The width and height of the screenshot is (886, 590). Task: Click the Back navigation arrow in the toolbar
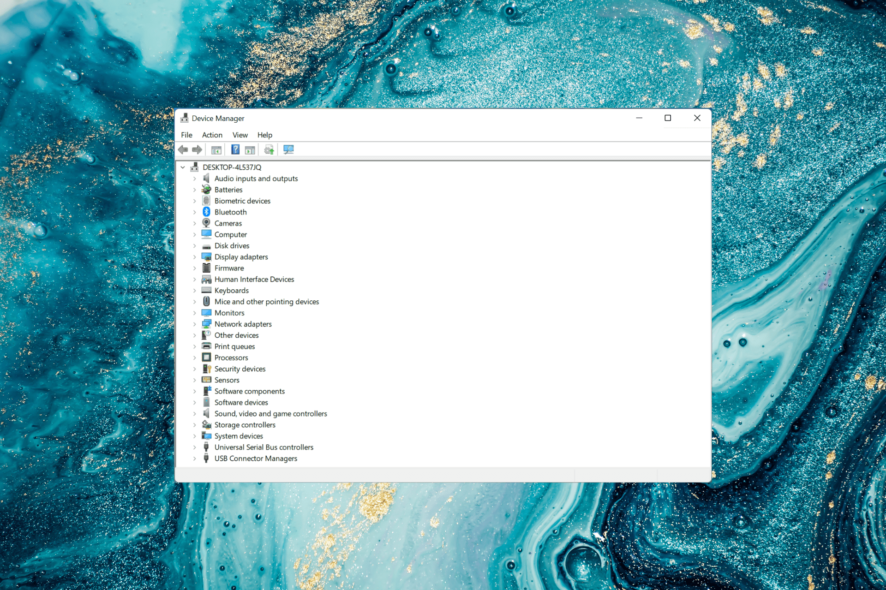tap(183, 149)
